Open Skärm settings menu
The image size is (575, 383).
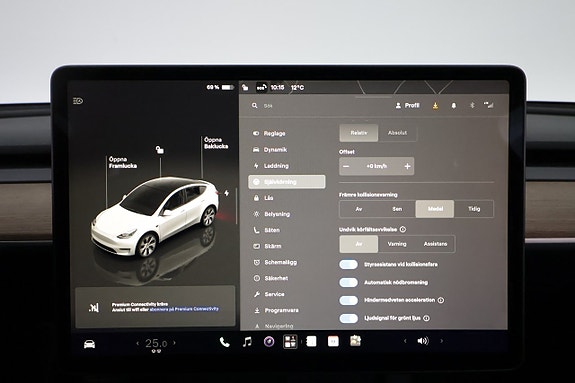pos(287,246)
